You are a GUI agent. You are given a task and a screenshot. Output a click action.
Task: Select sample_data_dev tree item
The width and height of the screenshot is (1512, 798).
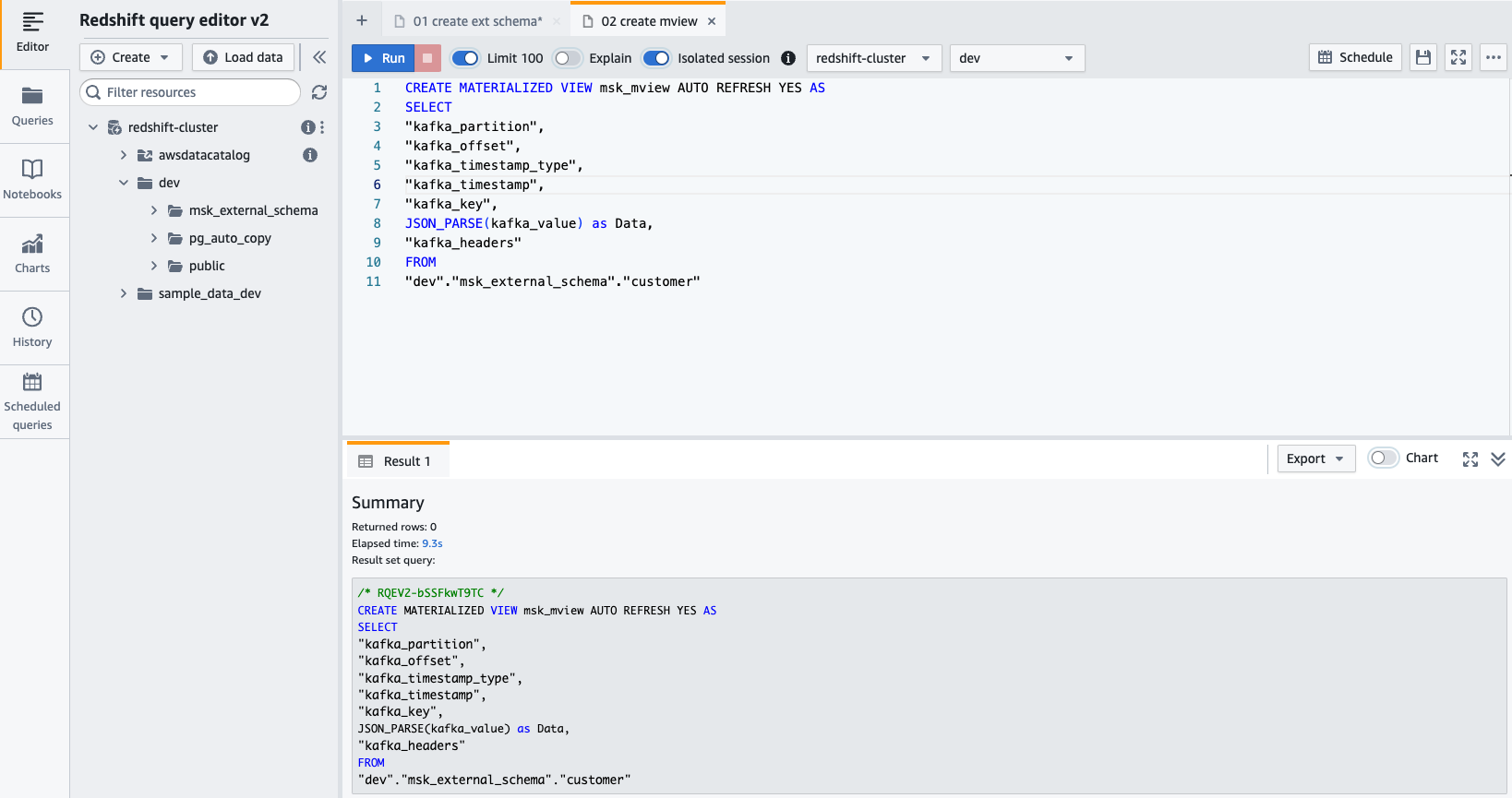coord(210,293)
